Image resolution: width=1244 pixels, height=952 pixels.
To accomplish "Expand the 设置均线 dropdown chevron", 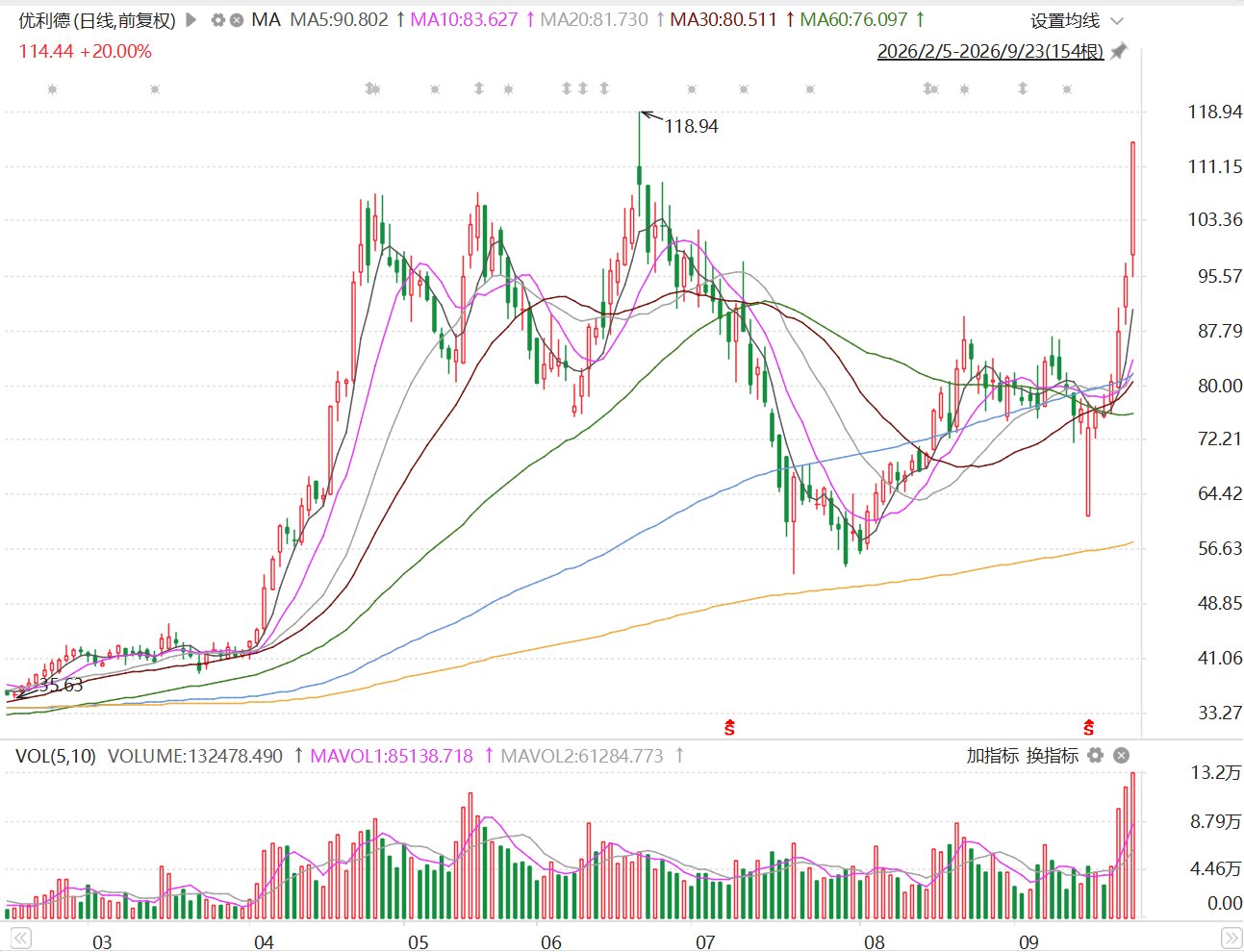I will coord(1116,21).
